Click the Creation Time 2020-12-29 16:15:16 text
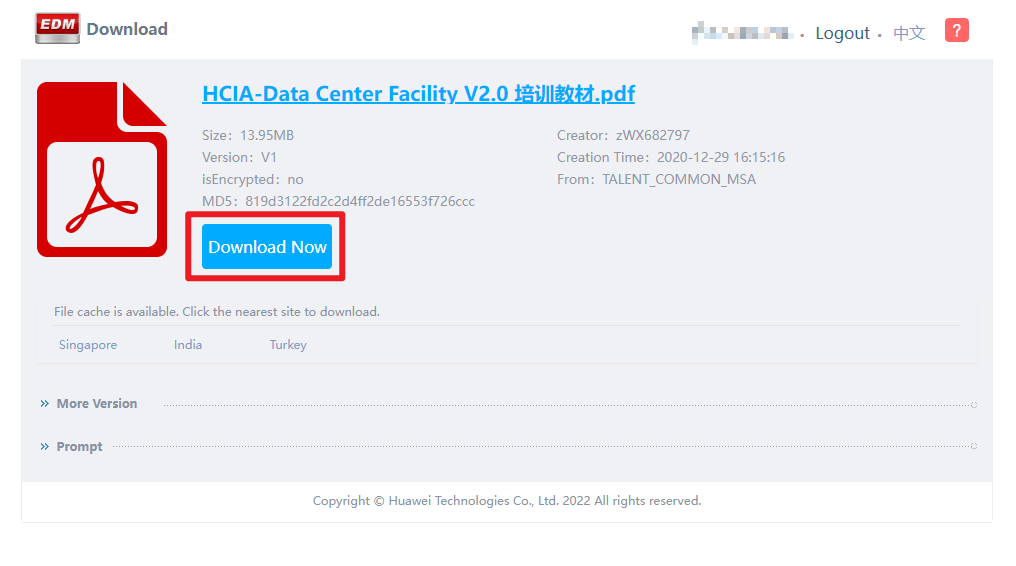The height and width of the screenshot is (566, 1016). pos(671,157)
